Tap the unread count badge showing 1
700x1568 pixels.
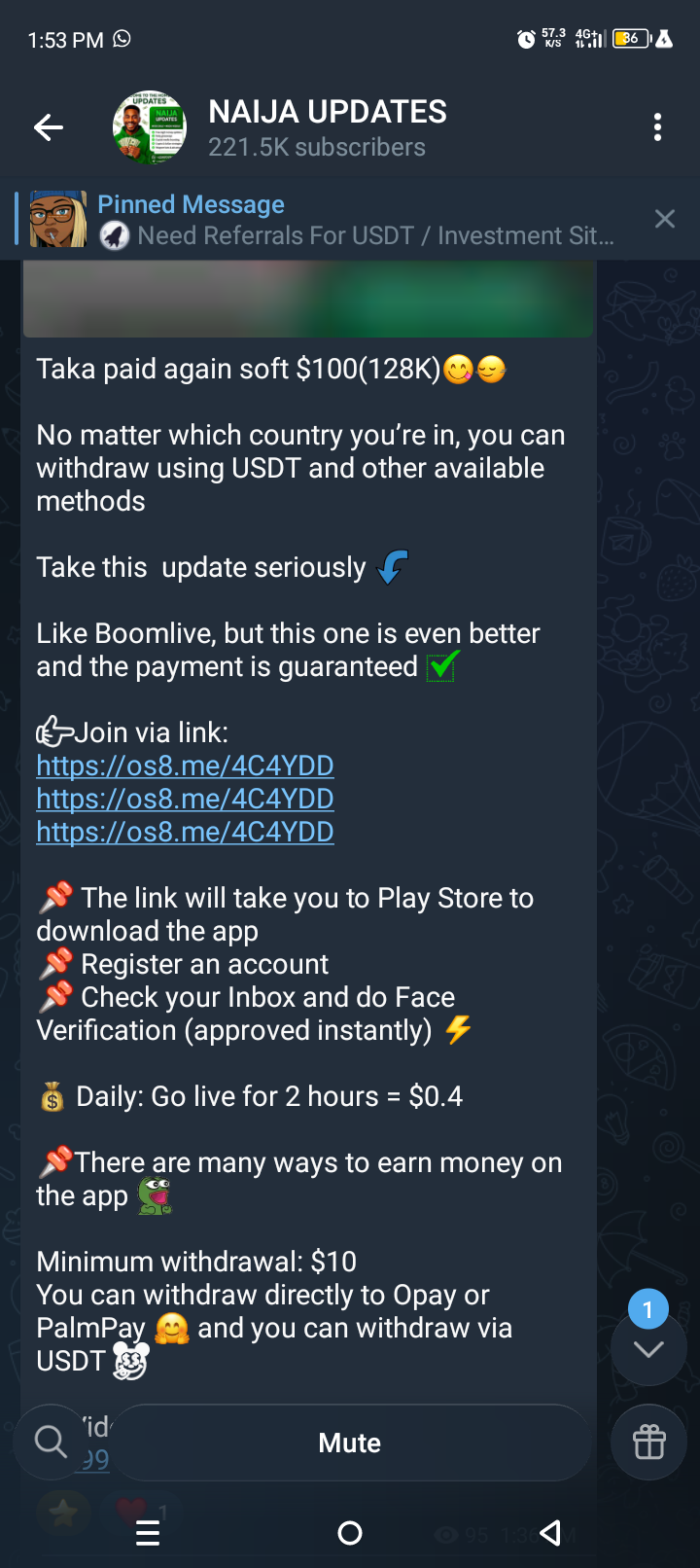[x=648, y=1309]
